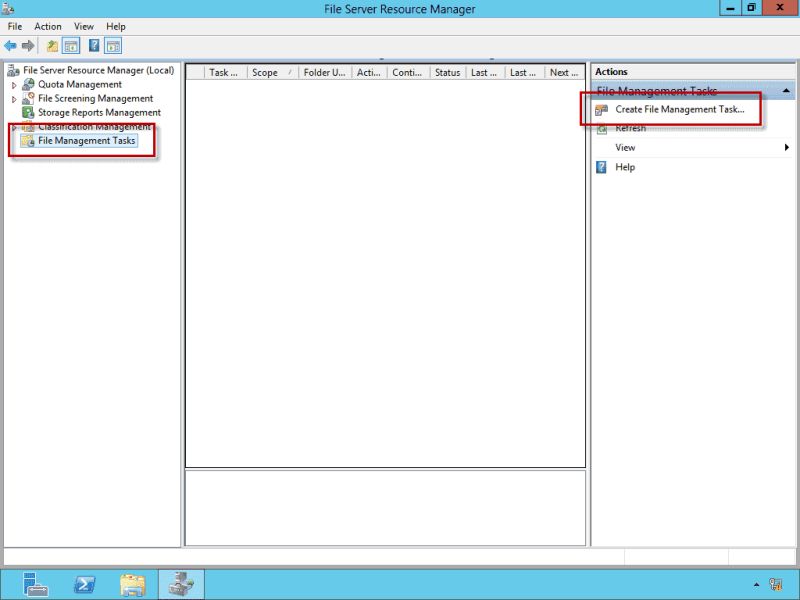Click Refresh in the Actions pane
This screenshot has width=800, height=600.
tap(631, 128)
